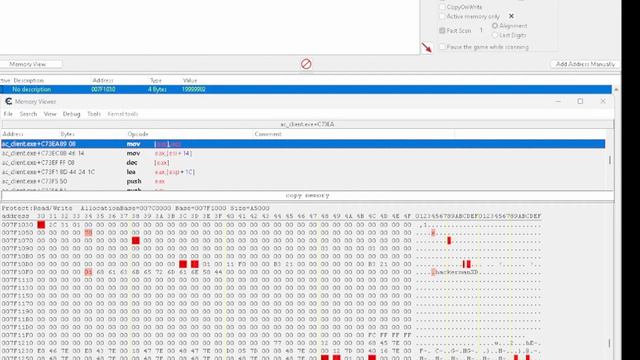Click the Opcode column header in disassembler
Image resolution: width=640 pixels, height=360 pixels.
(x=138, y=134)
